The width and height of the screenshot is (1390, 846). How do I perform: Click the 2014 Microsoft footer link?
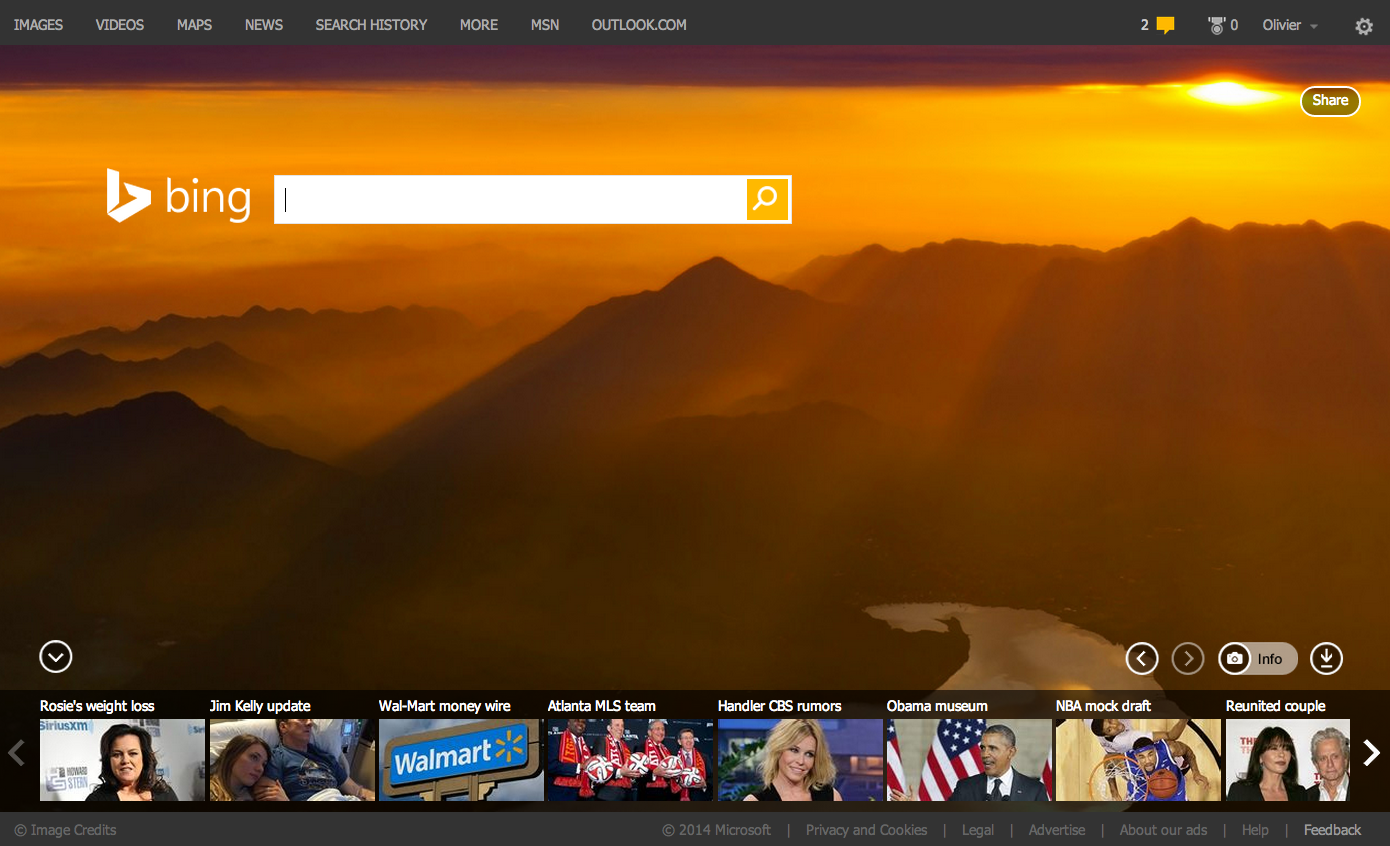tap(716, 830)
